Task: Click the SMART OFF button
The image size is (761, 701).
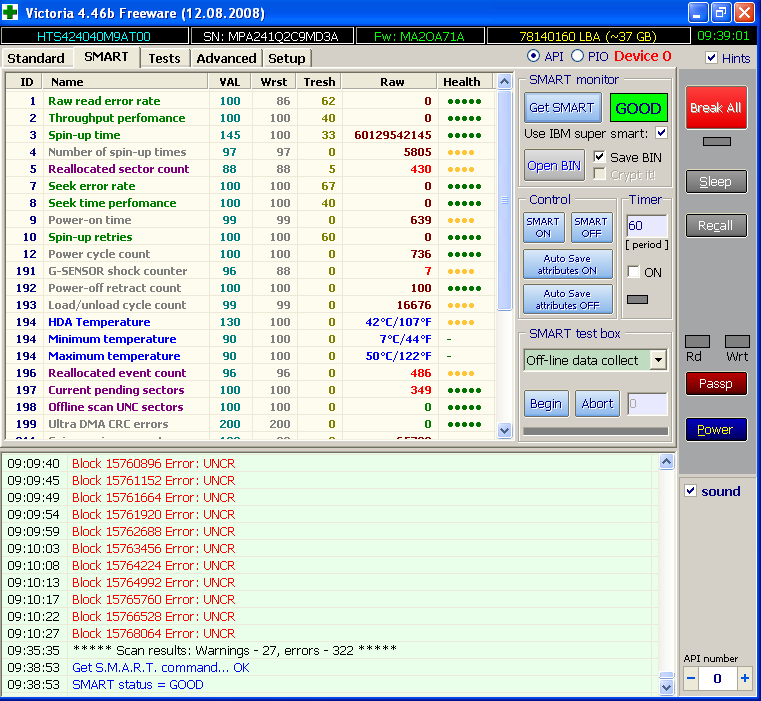Action: [x=591, y=227]
